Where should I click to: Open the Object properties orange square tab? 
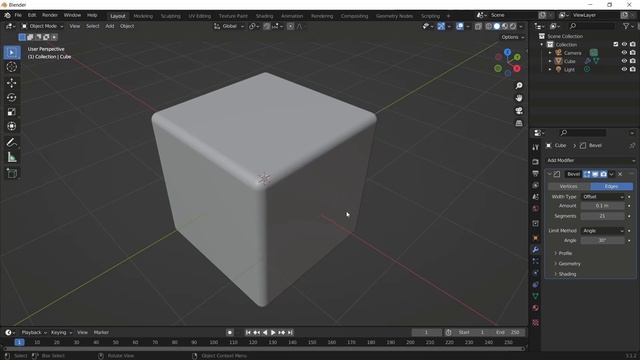tap(536, 238)
